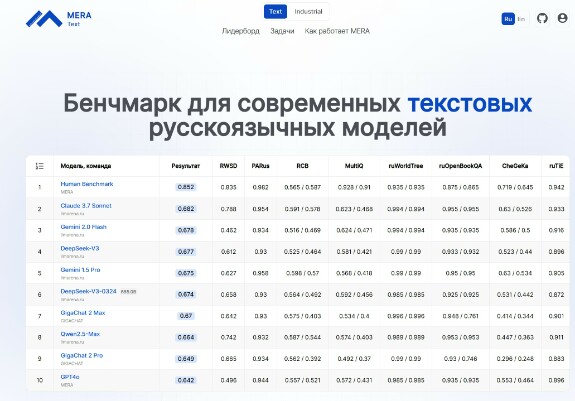Sort by Результат column header
Screen dimensions: 575x401
click(186, 166)
